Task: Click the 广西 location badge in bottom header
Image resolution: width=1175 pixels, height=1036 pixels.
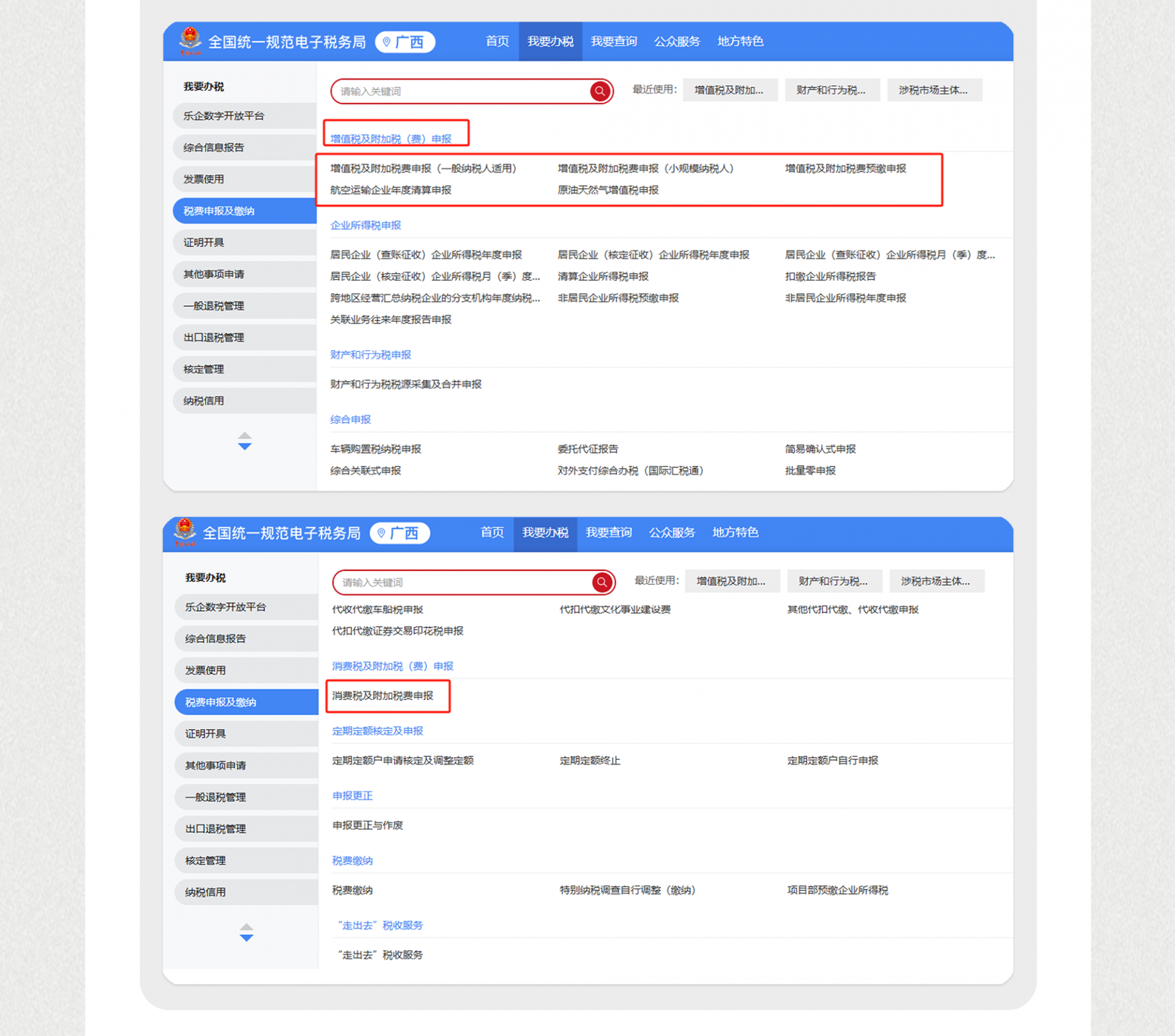Action: coord(400,533)
